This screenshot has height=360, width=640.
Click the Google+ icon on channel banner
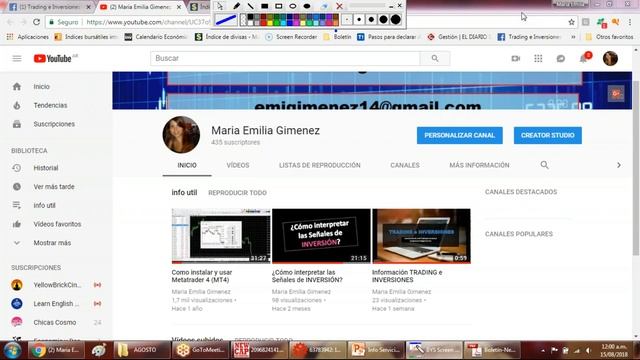tap(616, 93)
